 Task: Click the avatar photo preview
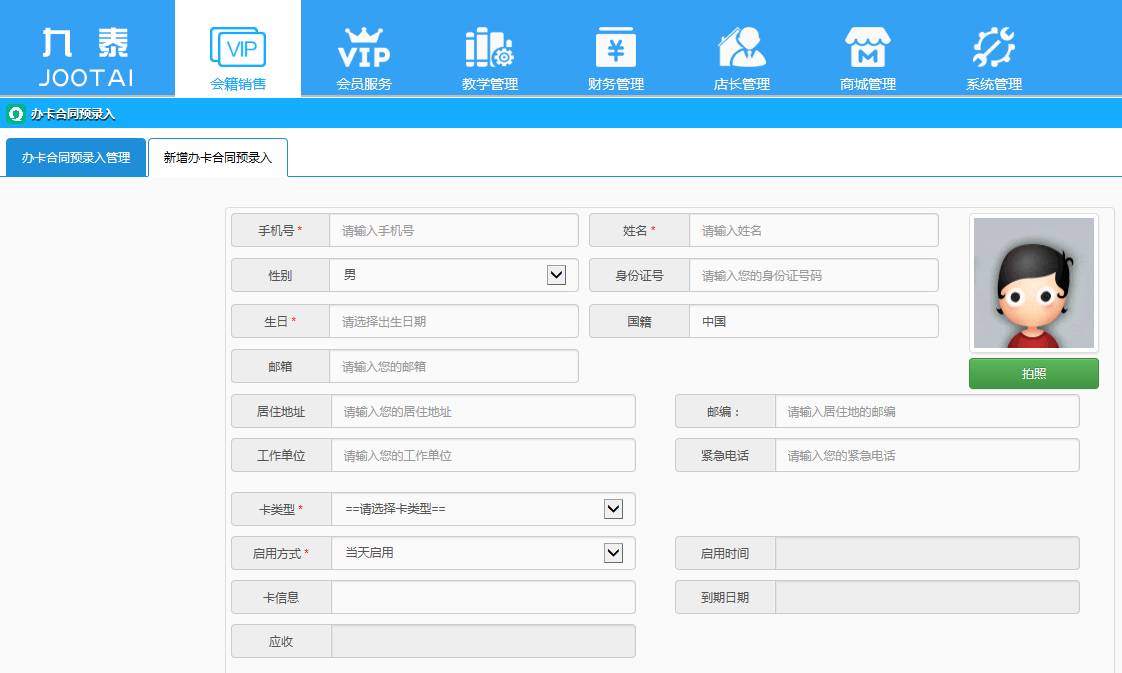click(1033, 282)
